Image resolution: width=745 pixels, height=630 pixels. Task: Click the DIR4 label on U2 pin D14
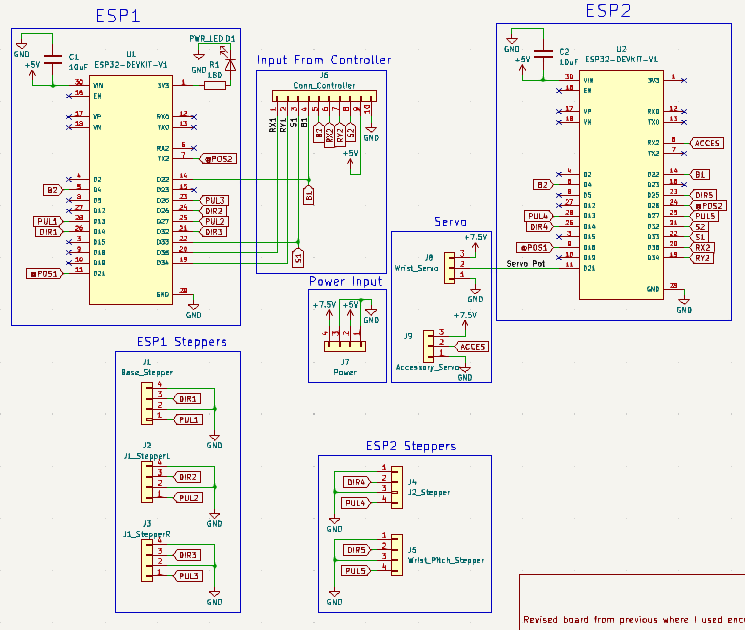click(x=539, y=227)
